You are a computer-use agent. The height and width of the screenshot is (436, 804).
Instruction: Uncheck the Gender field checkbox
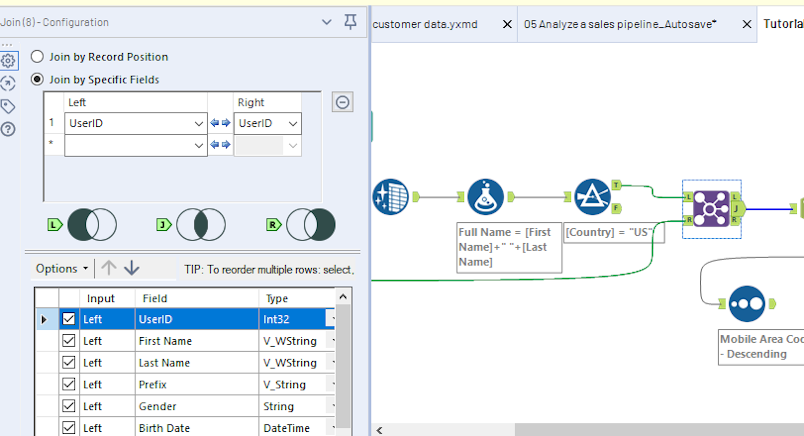(69, 406)
